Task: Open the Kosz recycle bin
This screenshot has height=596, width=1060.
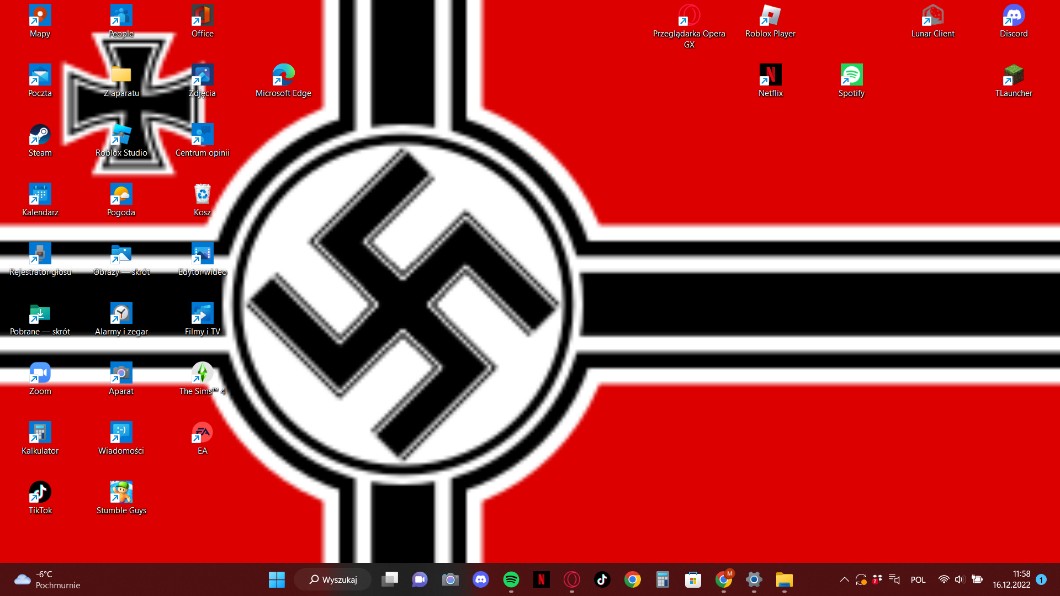Action: coord(202,195)
